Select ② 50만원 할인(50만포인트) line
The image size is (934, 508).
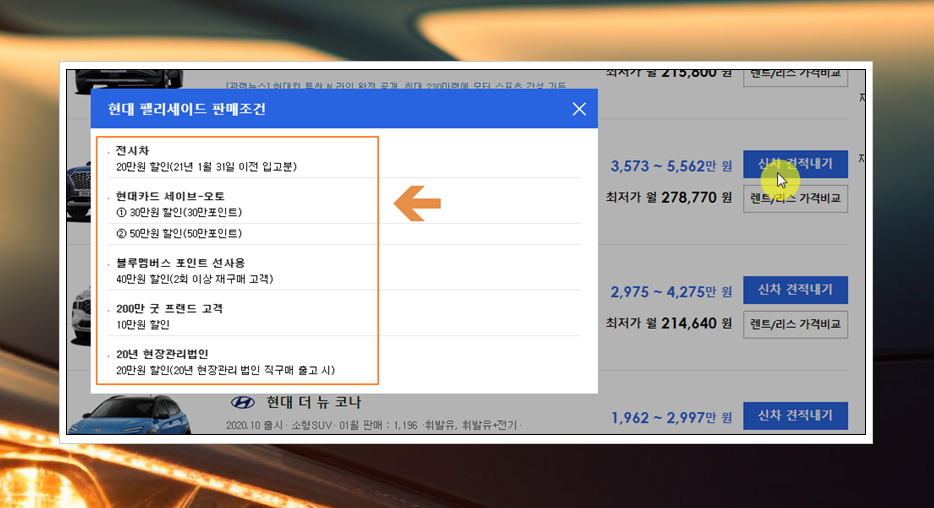tap(179, 233)
